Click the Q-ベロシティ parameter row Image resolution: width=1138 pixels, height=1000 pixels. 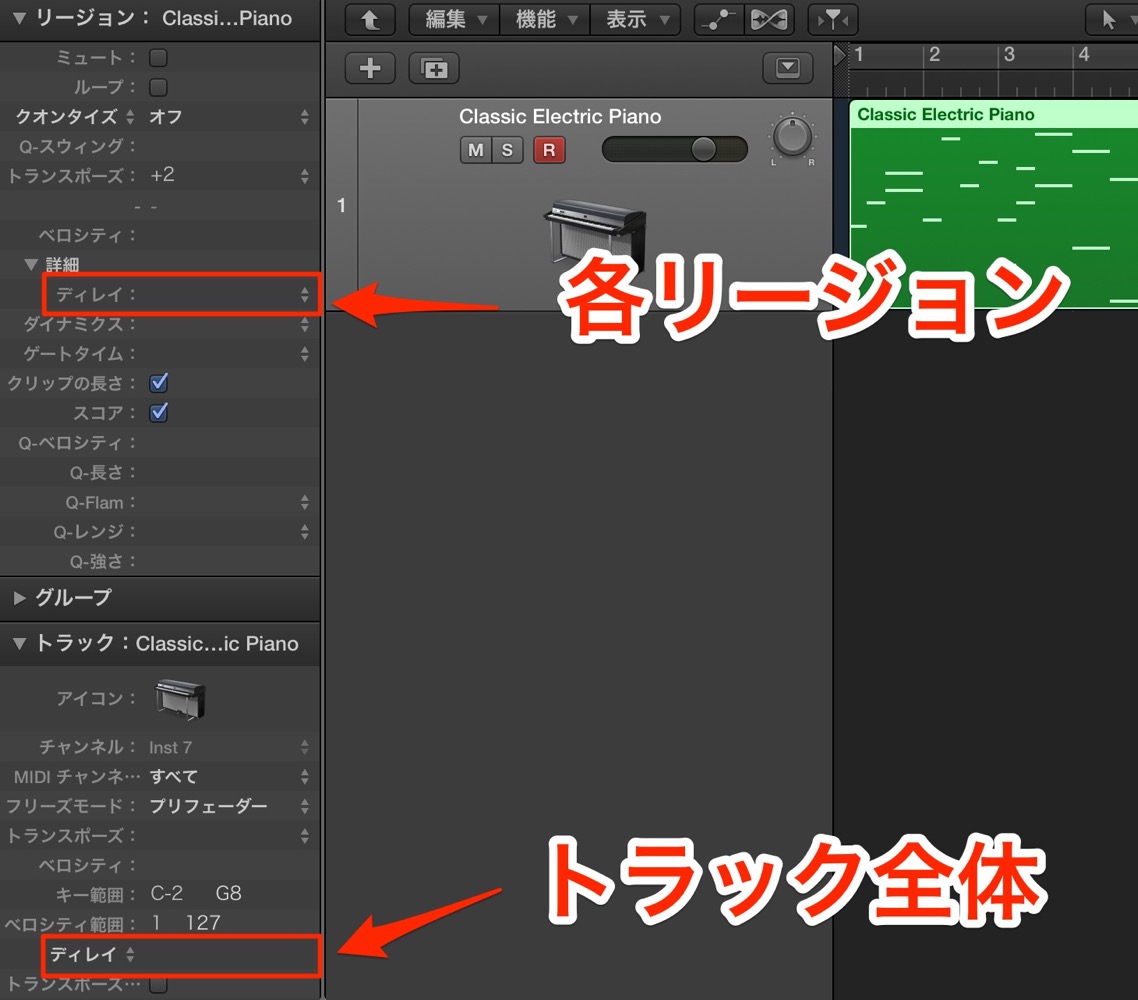point(160,443)
